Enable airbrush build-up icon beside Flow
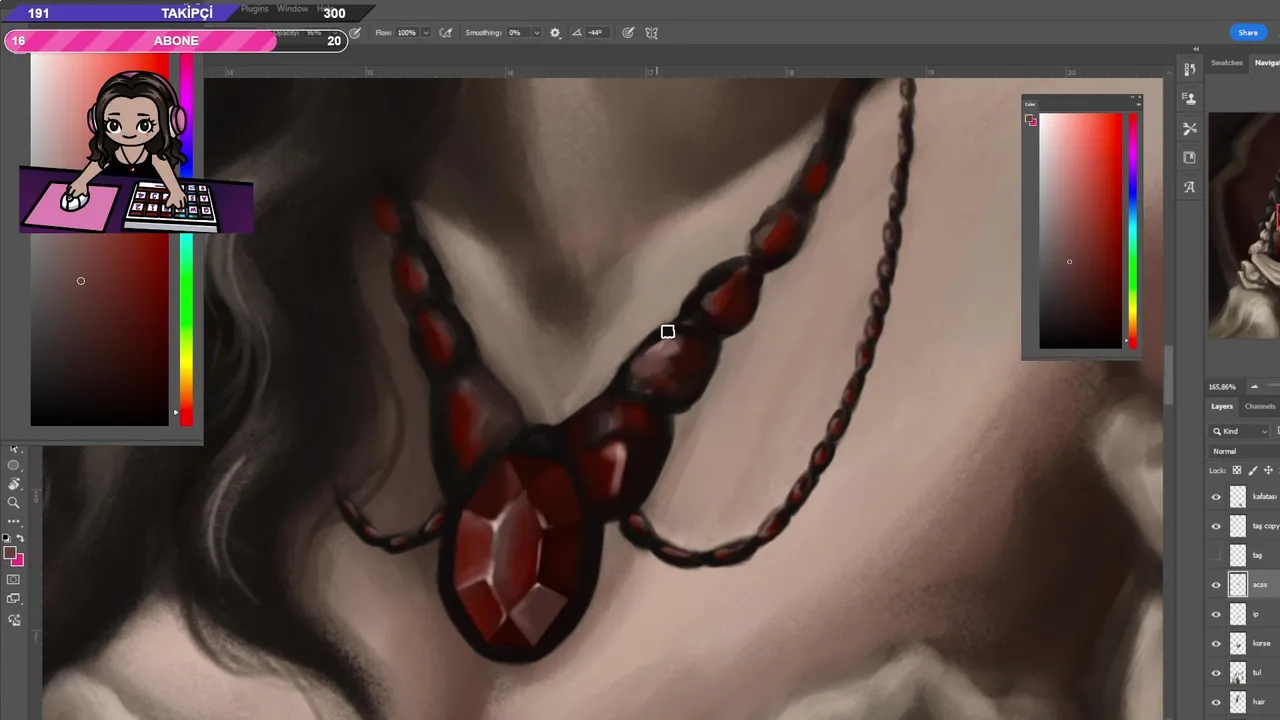 pos(446,33)
